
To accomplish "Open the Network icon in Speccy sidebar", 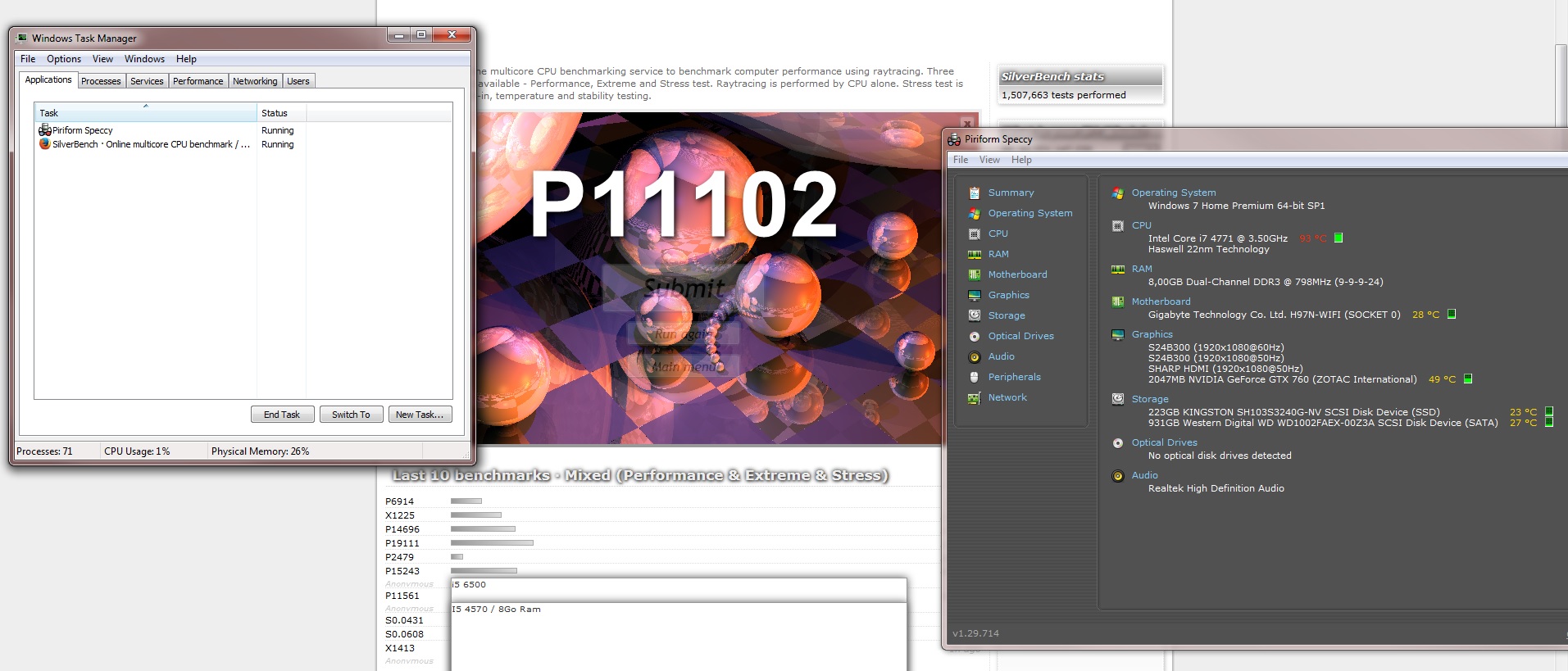I will pyautogui.click(x=975, y=397).
